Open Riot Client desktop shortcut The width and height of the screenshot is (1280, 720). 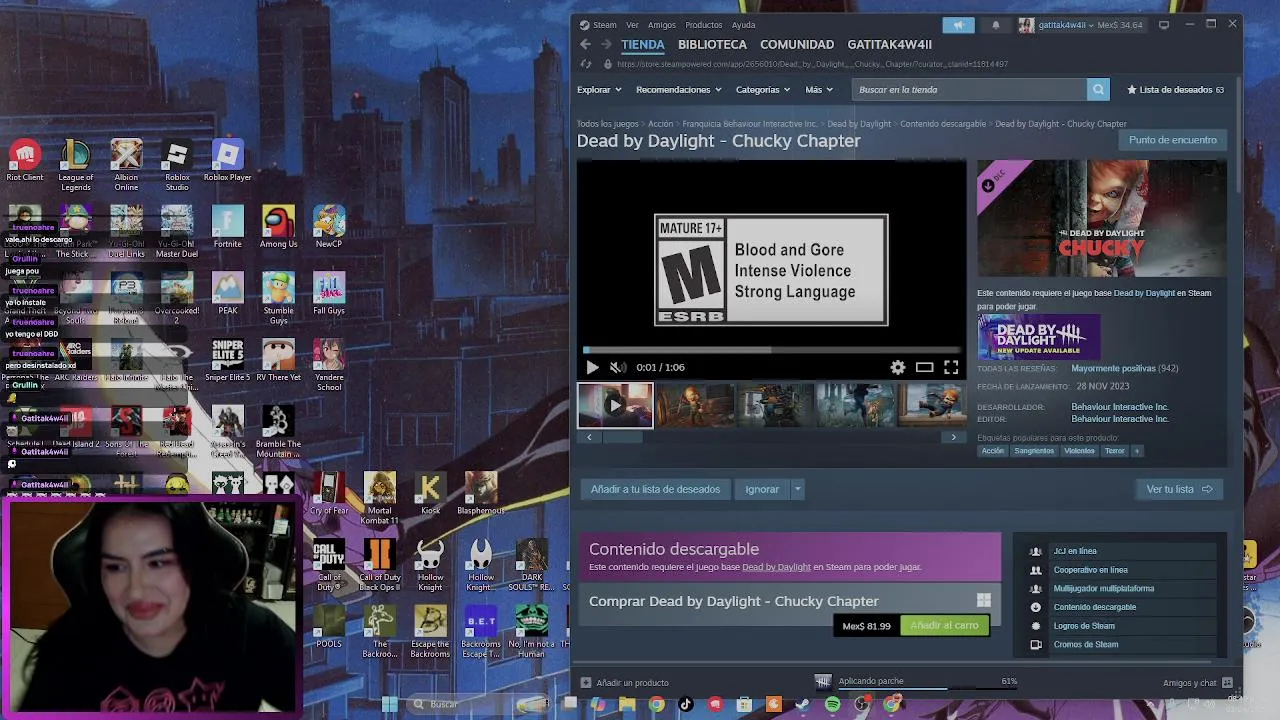(x=25, y=161)
